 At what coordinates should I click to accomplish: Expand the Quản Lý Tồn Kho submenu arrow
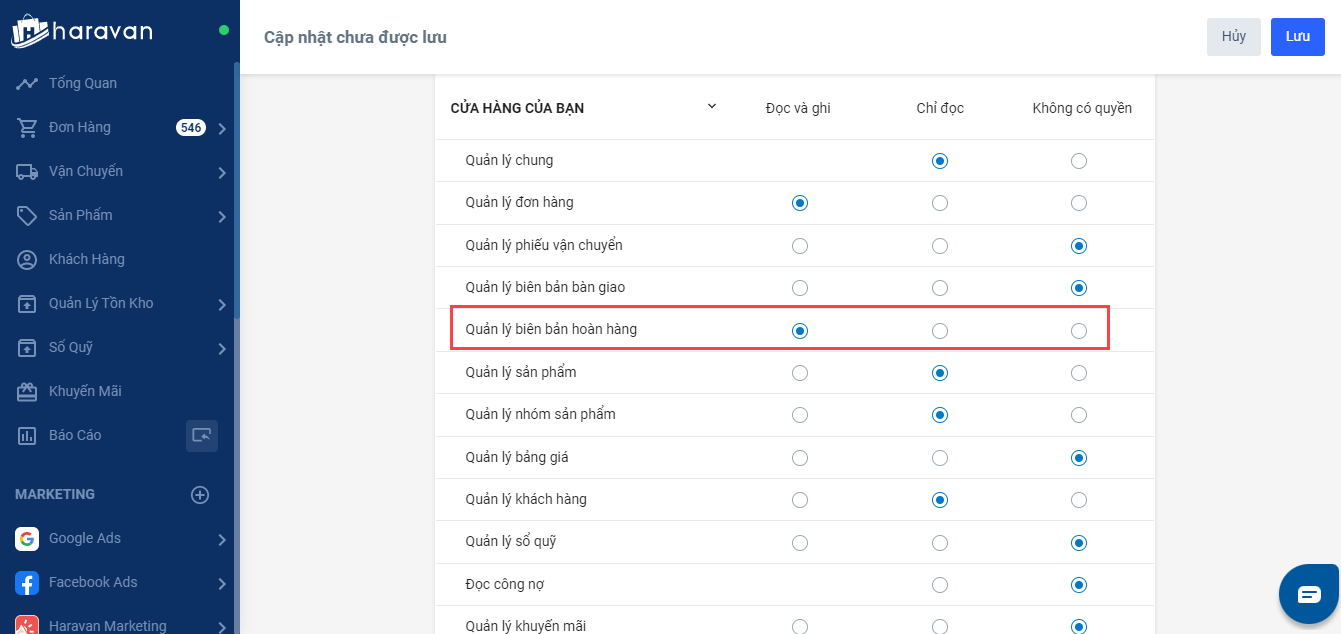tap(222, 304)
